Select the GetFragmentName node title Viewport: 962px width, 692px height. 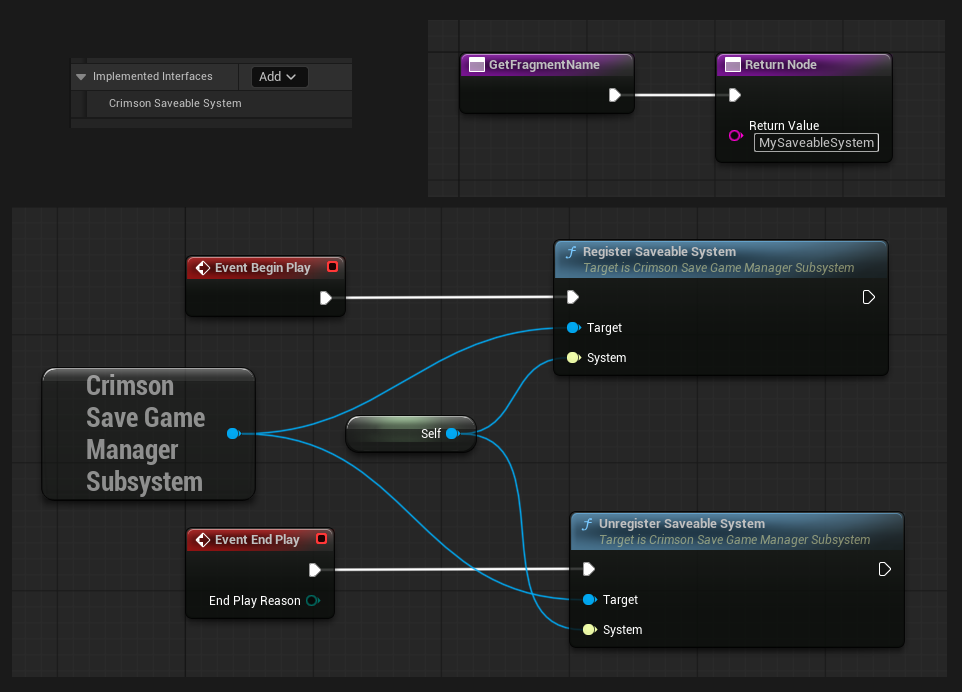544,64
